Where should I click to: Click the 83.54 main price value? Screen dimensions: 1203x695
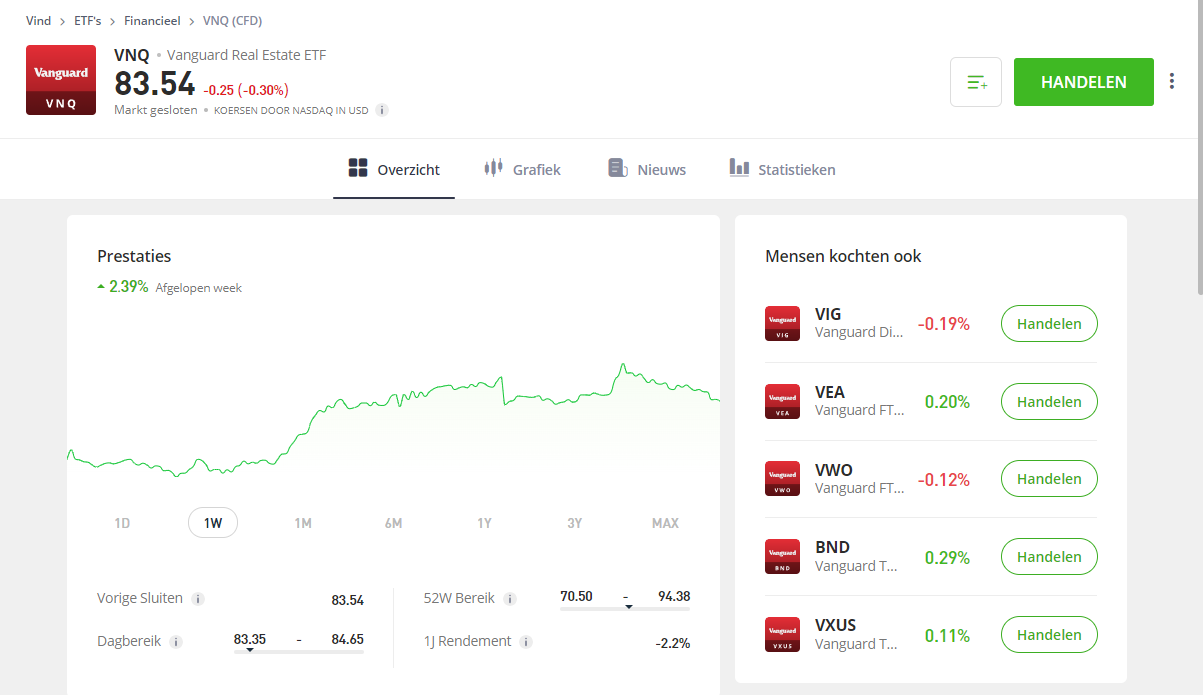[x=154, y=84]
